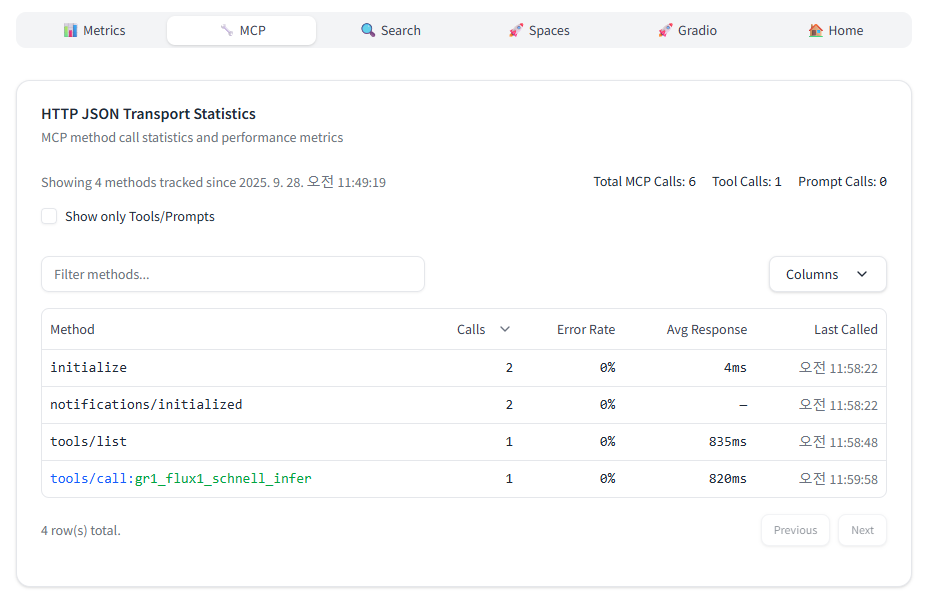Switch to the Spaces tab label
943x602 pixels.
click(549, 31)
